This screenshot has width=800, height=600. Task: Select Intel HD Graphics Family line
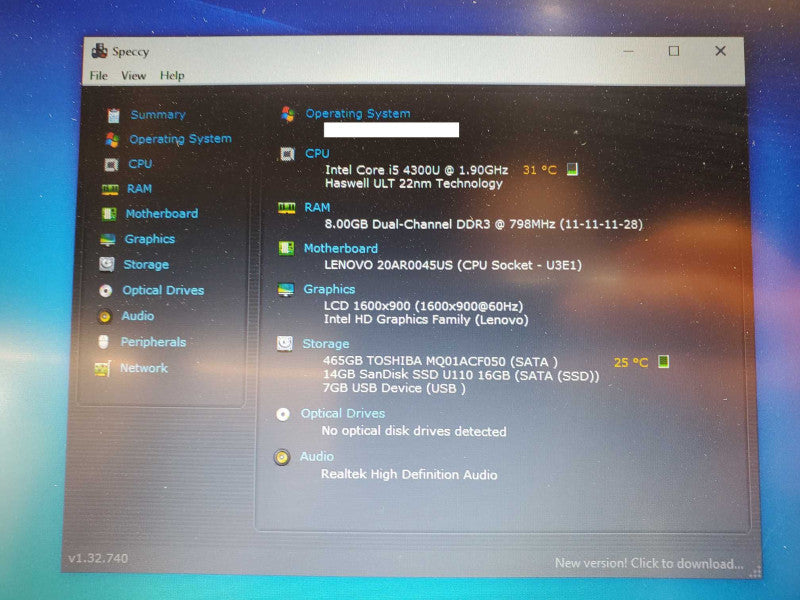(426, 320)
